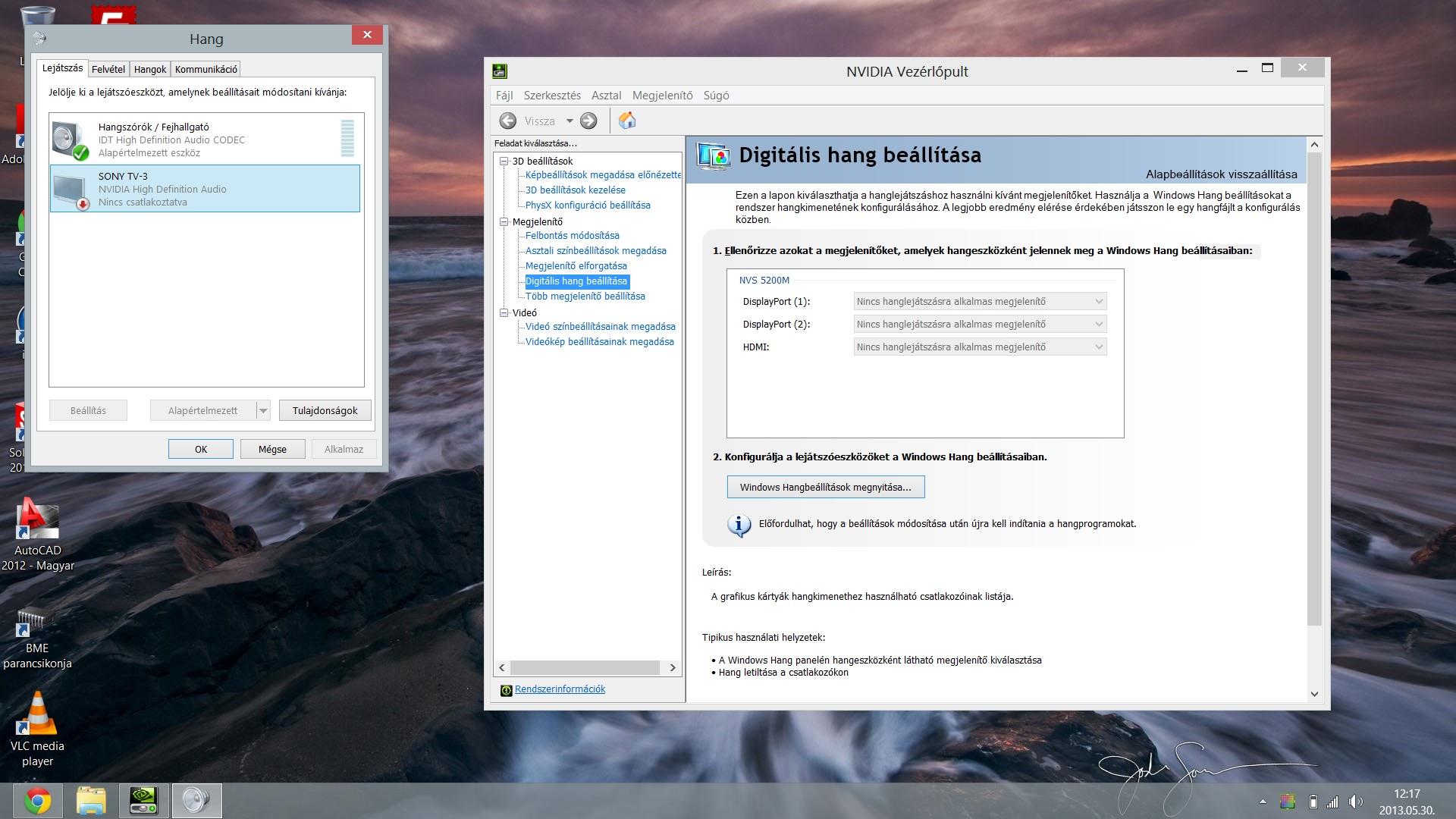Switch to the Hangok tab

[150, 69]
